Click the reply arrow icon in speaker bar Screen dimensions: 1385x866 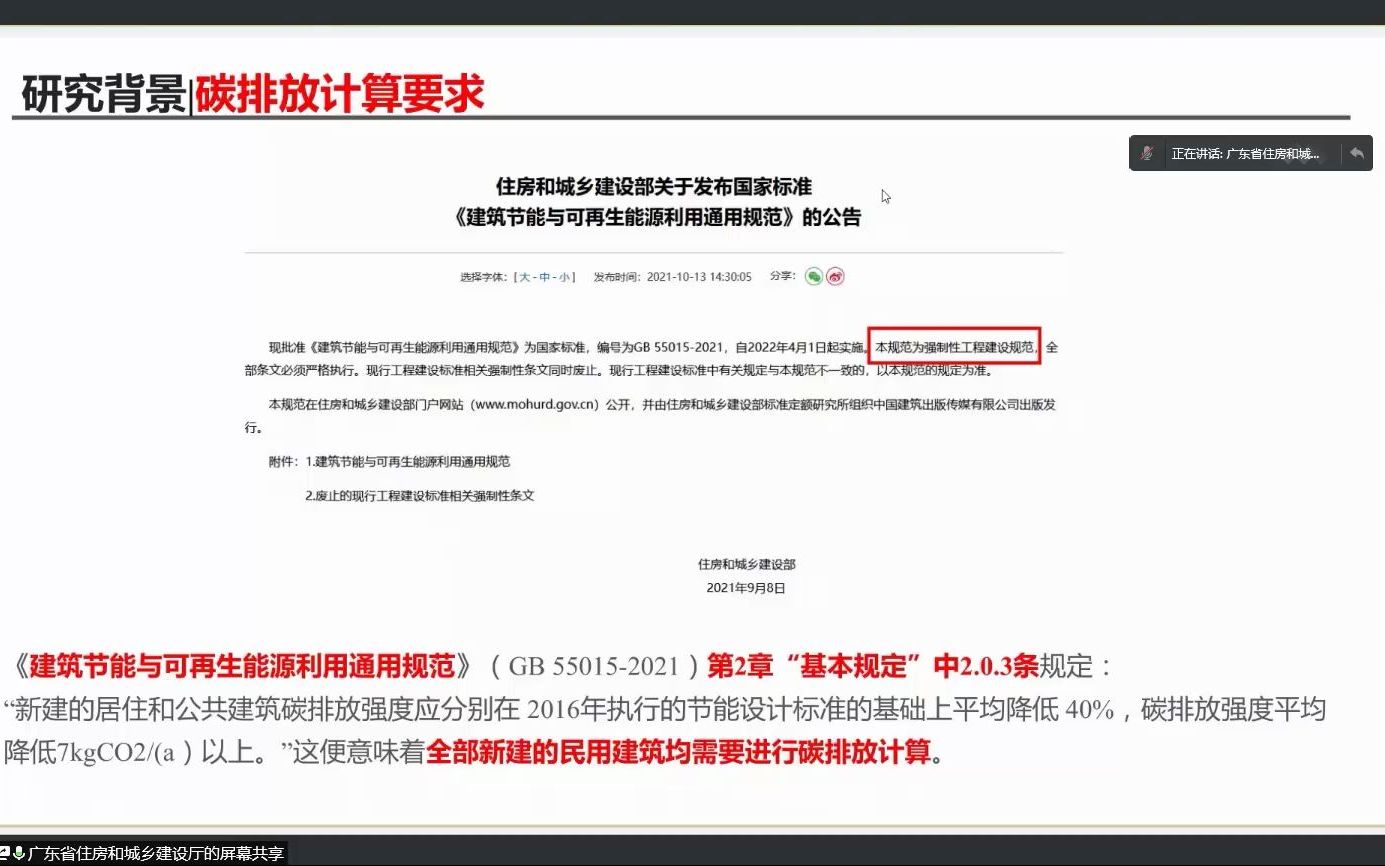[1356, 153]
